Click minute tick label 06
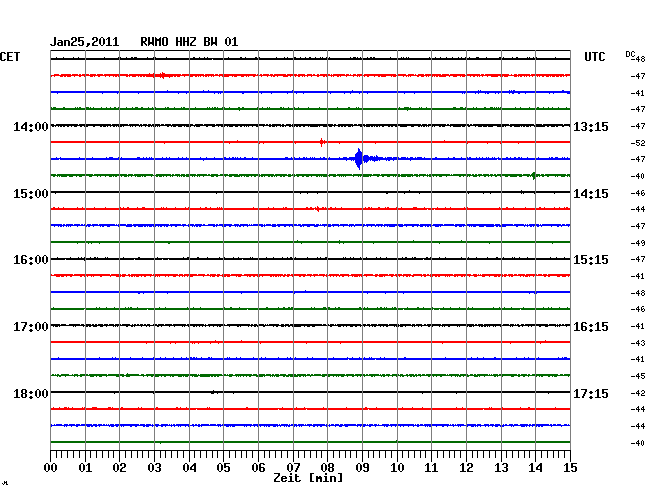The image size is (650, 494). [x=258, y=467]
